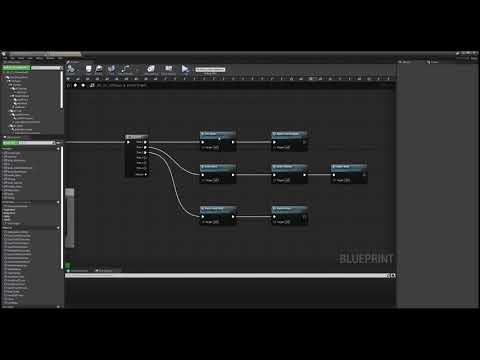Click the Components panel vertical scrollbar
Viewport: 480px width, 360px height.
[62, 90]
